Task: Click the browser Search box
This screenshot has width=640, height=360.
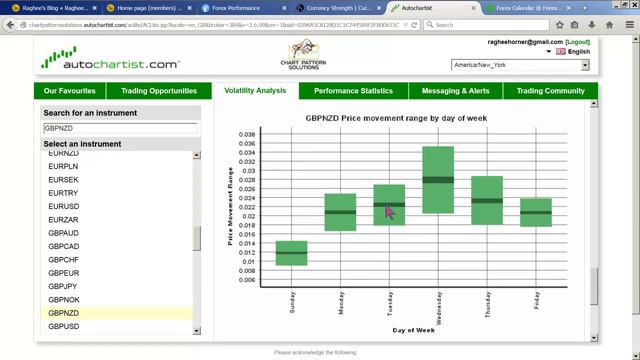Action: (x=487, y=25)
